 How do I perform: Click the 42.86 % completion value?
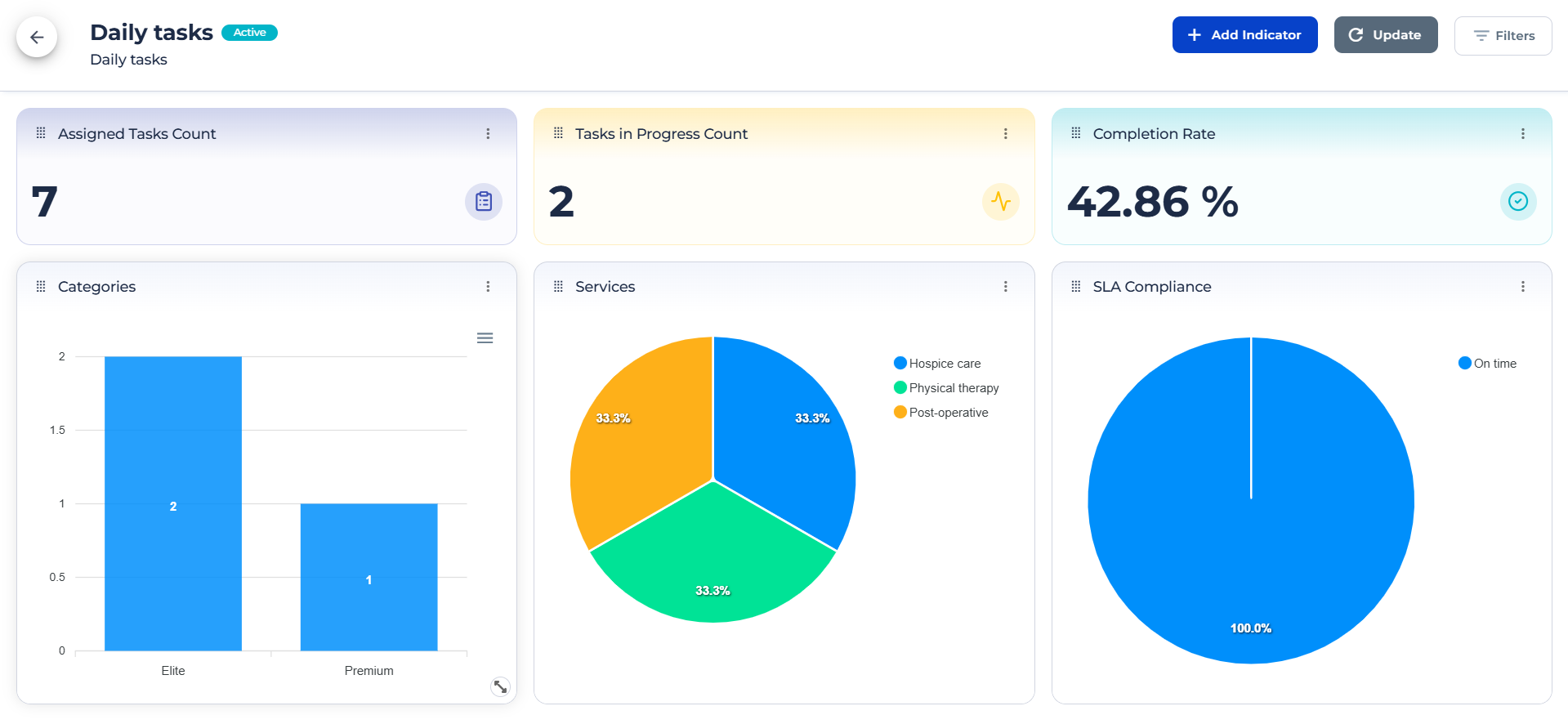click(1152, 202)
